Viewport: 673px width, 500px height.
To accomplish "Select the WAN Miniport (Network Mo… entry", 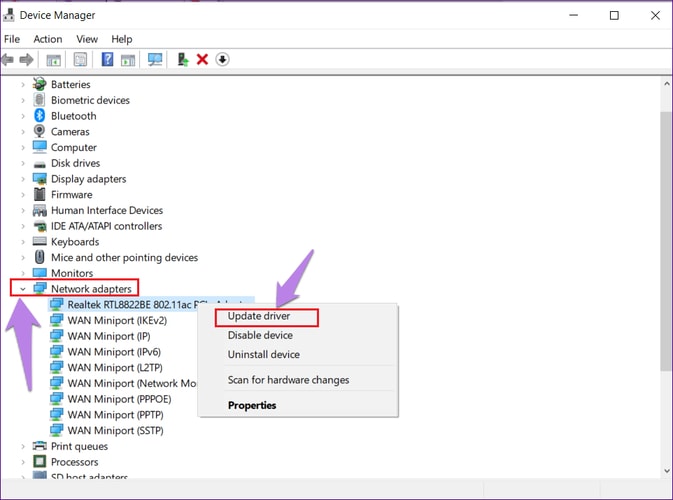I will [132, 383].
